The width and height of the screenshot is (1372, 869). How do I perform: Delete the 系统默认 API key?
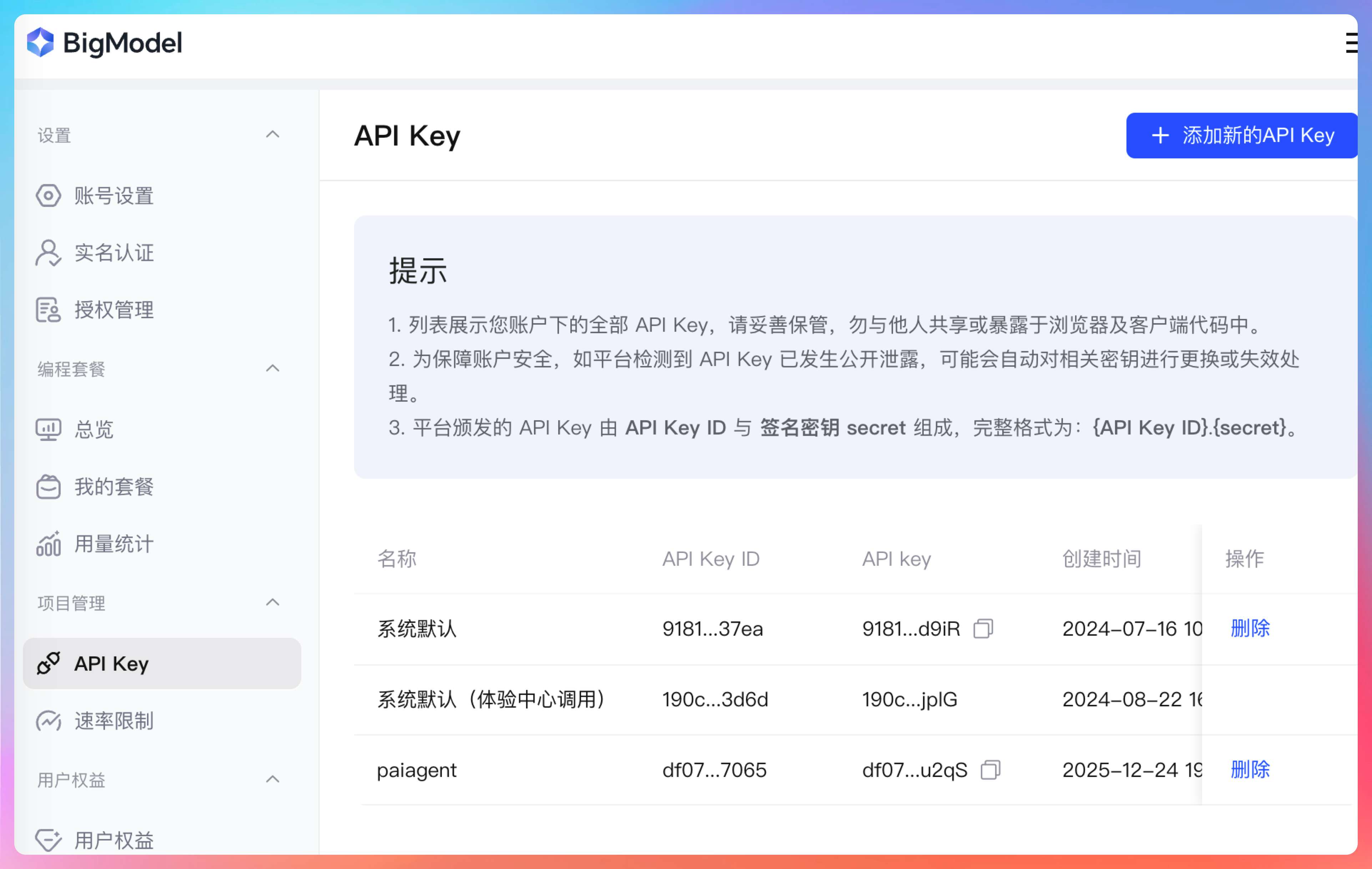coord(1250,628)
